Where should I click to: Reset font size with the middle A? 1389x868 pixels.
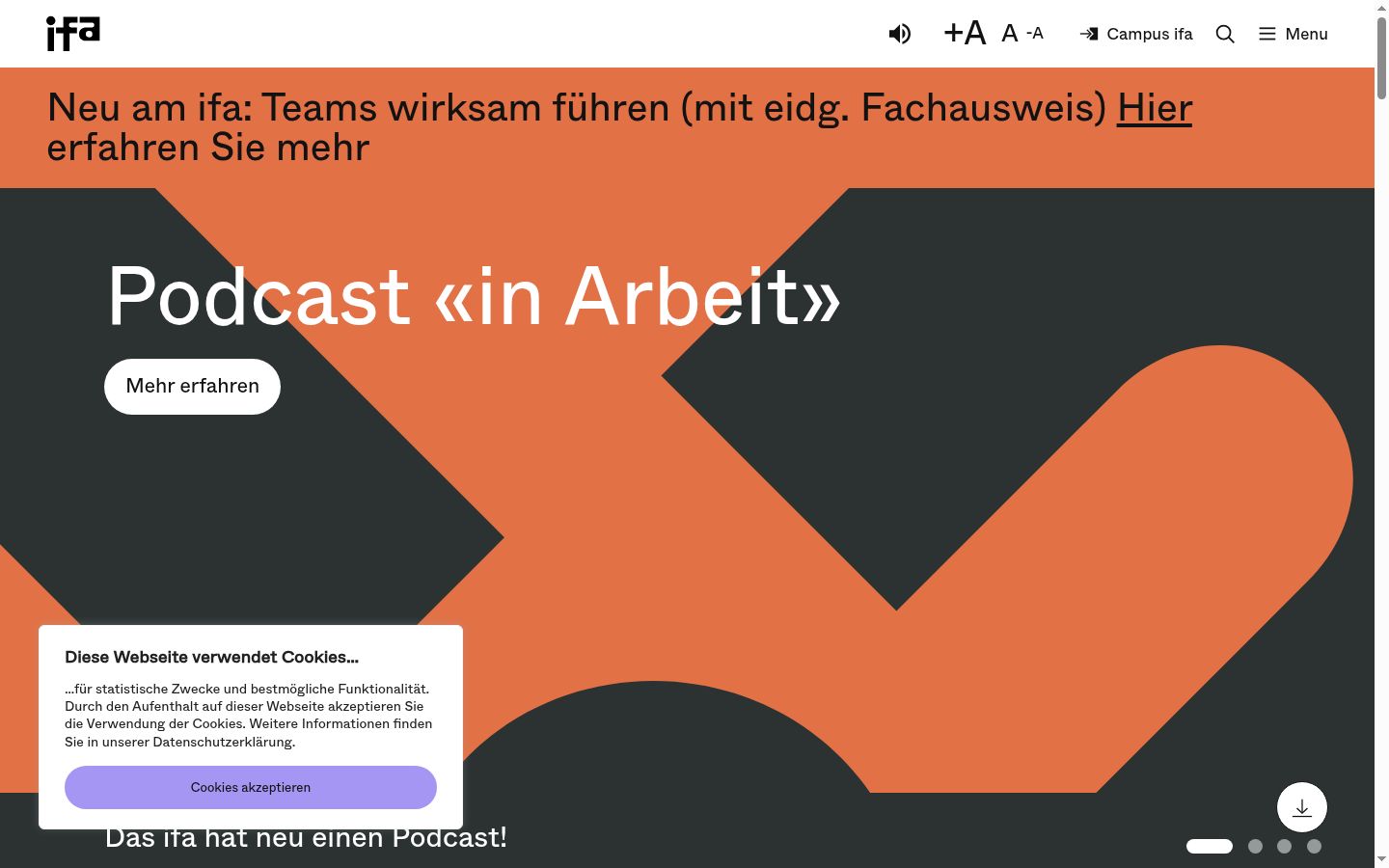click(x=1010, y=34)
